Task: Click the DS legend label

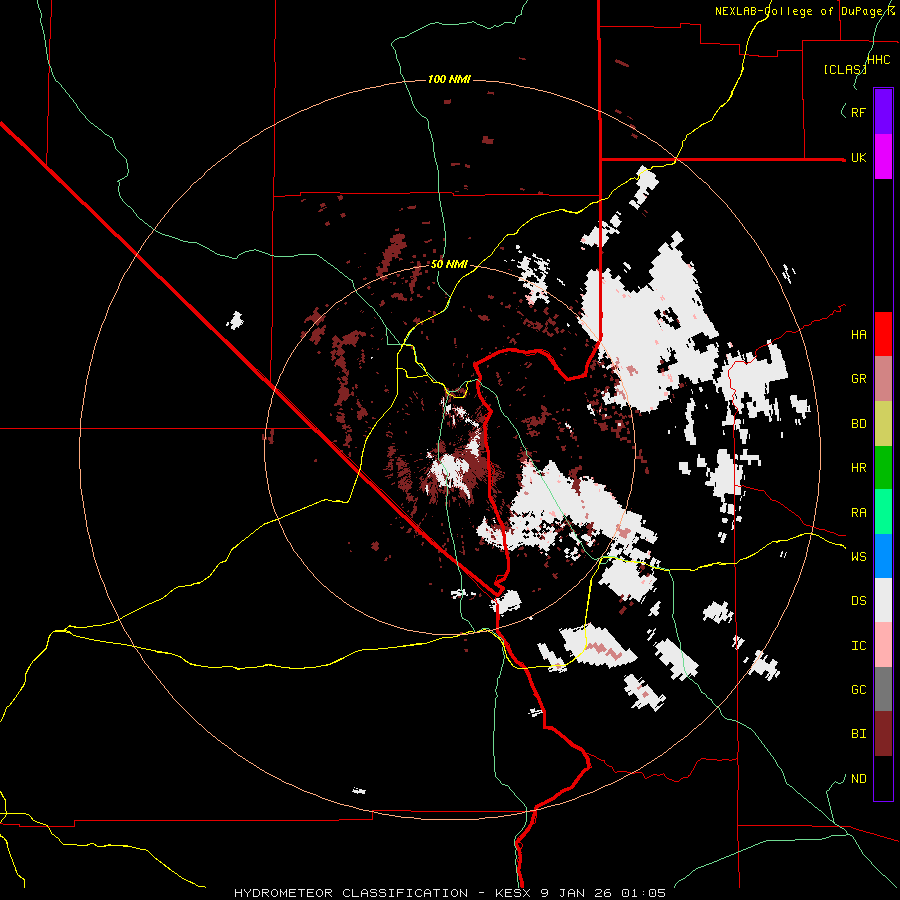Action: (x=858, y=601)
